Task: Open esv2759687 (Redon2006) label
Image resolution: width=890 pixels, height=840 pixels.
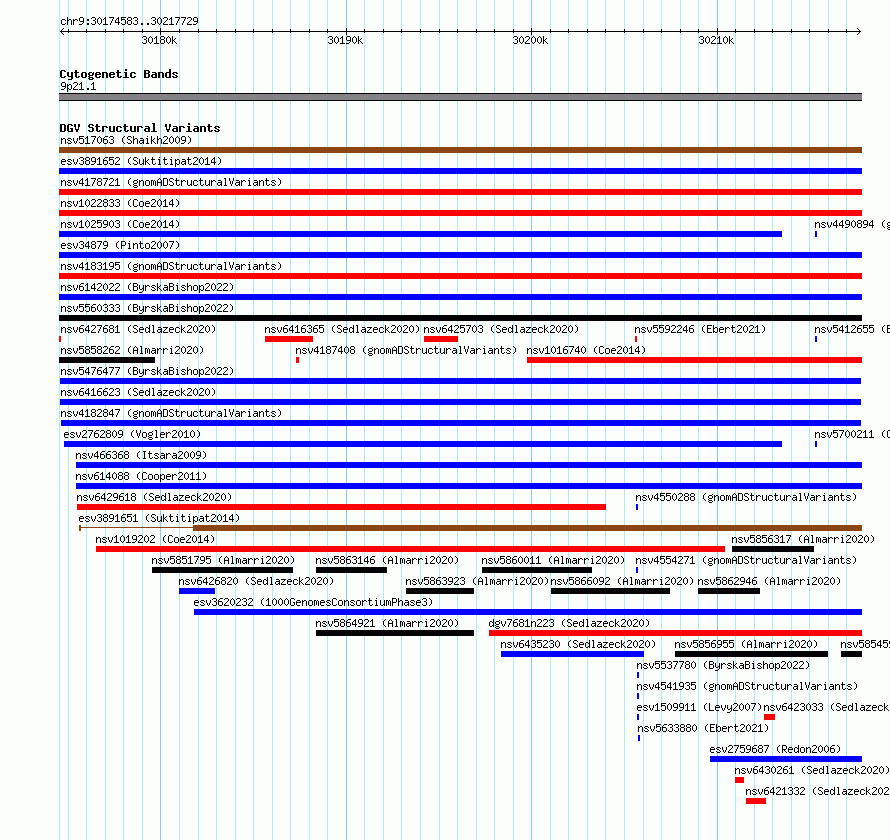Action: click(775, 749)
